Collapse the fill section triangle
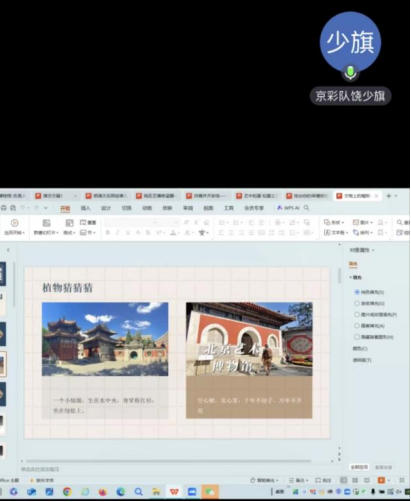411x502 pixels. 350,277
